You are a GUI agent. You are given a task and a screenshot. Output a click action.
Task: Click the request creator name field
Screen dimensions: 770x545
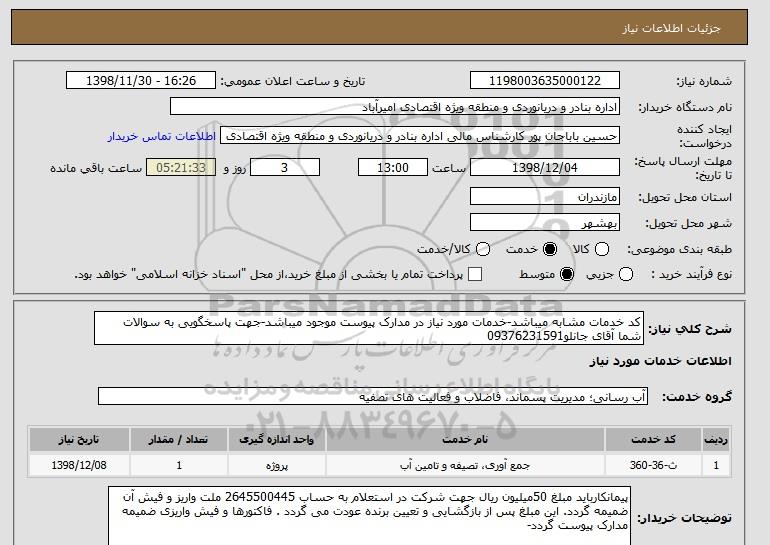click(420, 136)
